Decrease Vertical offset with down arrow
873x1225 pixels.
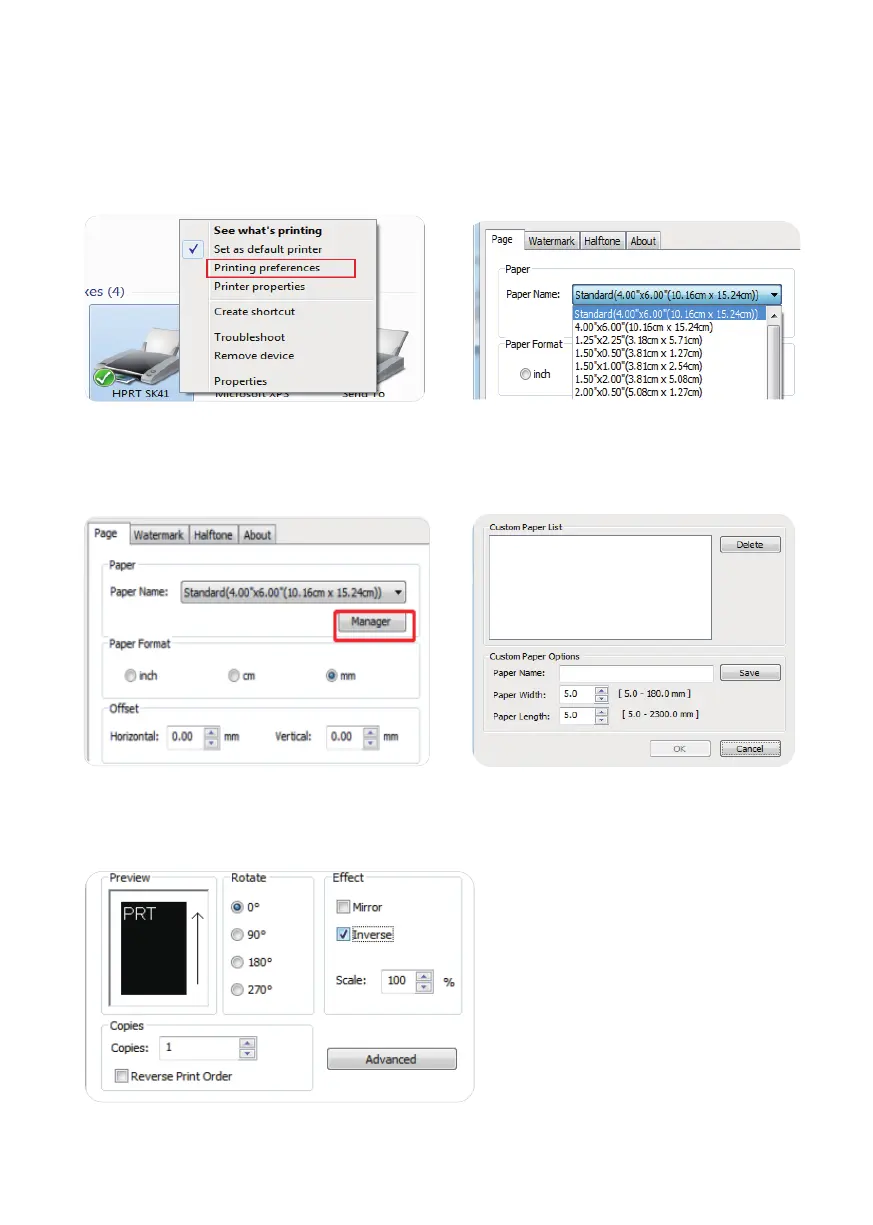pos(369,742)
